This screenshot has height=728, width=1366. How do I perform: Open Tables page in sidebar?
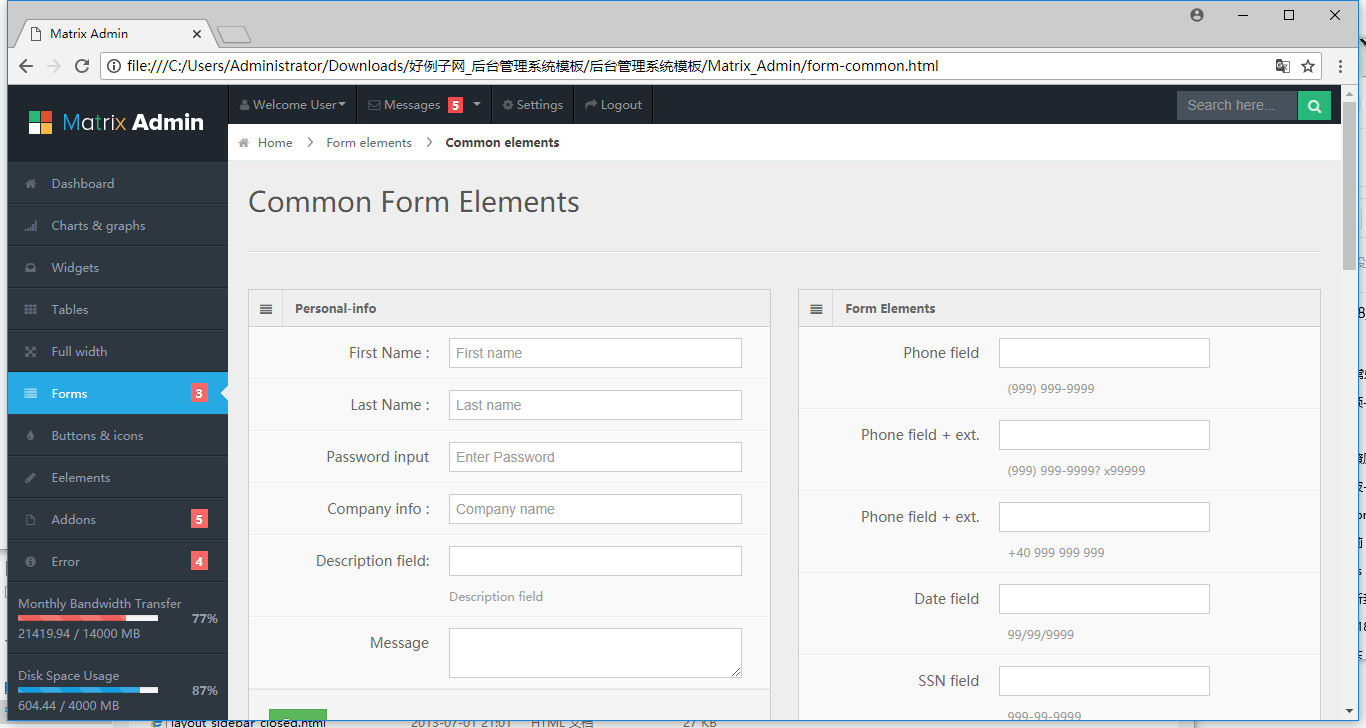click(118, 310)
